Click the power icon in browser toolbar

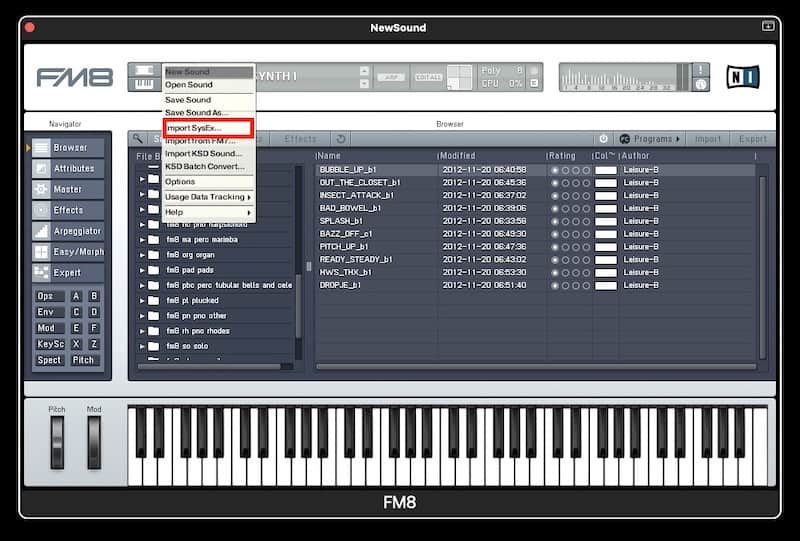tap(603, 139)
